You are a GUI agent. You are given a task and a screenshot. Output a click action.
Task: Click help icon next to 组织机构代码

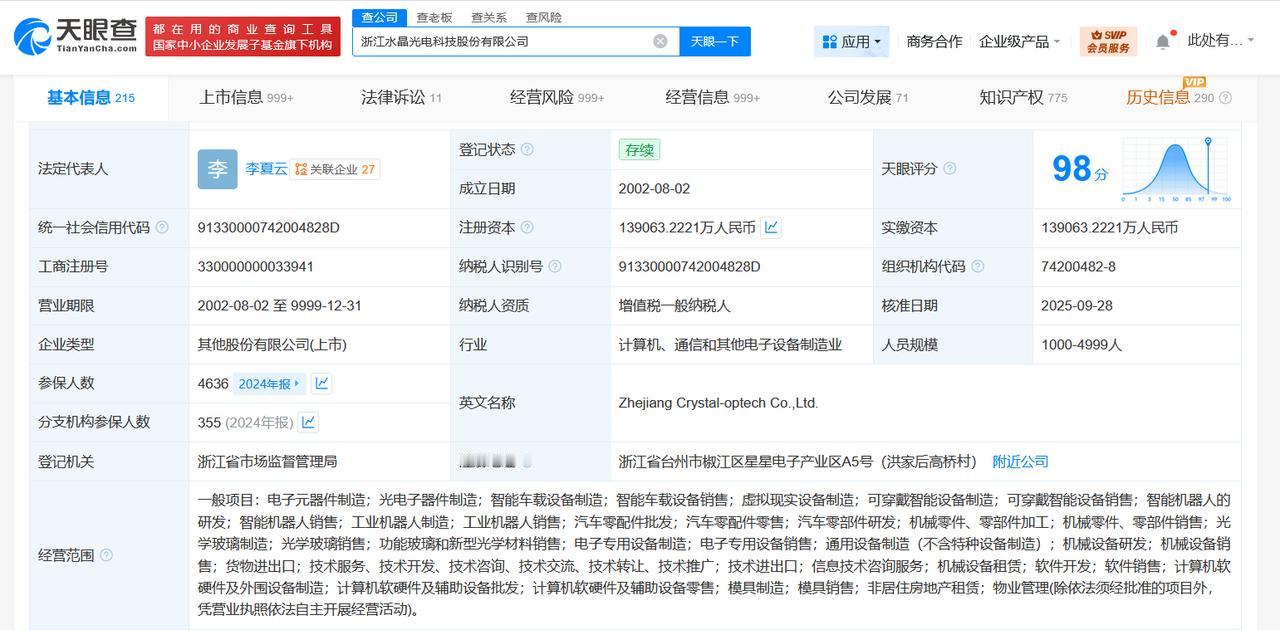tap(977, 266)
